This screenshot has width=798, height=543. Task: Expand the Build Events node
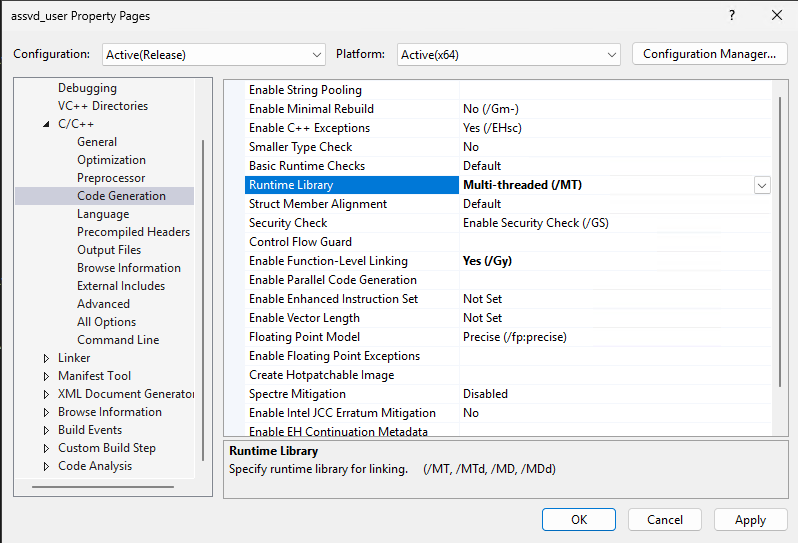(x=46, y=431)
